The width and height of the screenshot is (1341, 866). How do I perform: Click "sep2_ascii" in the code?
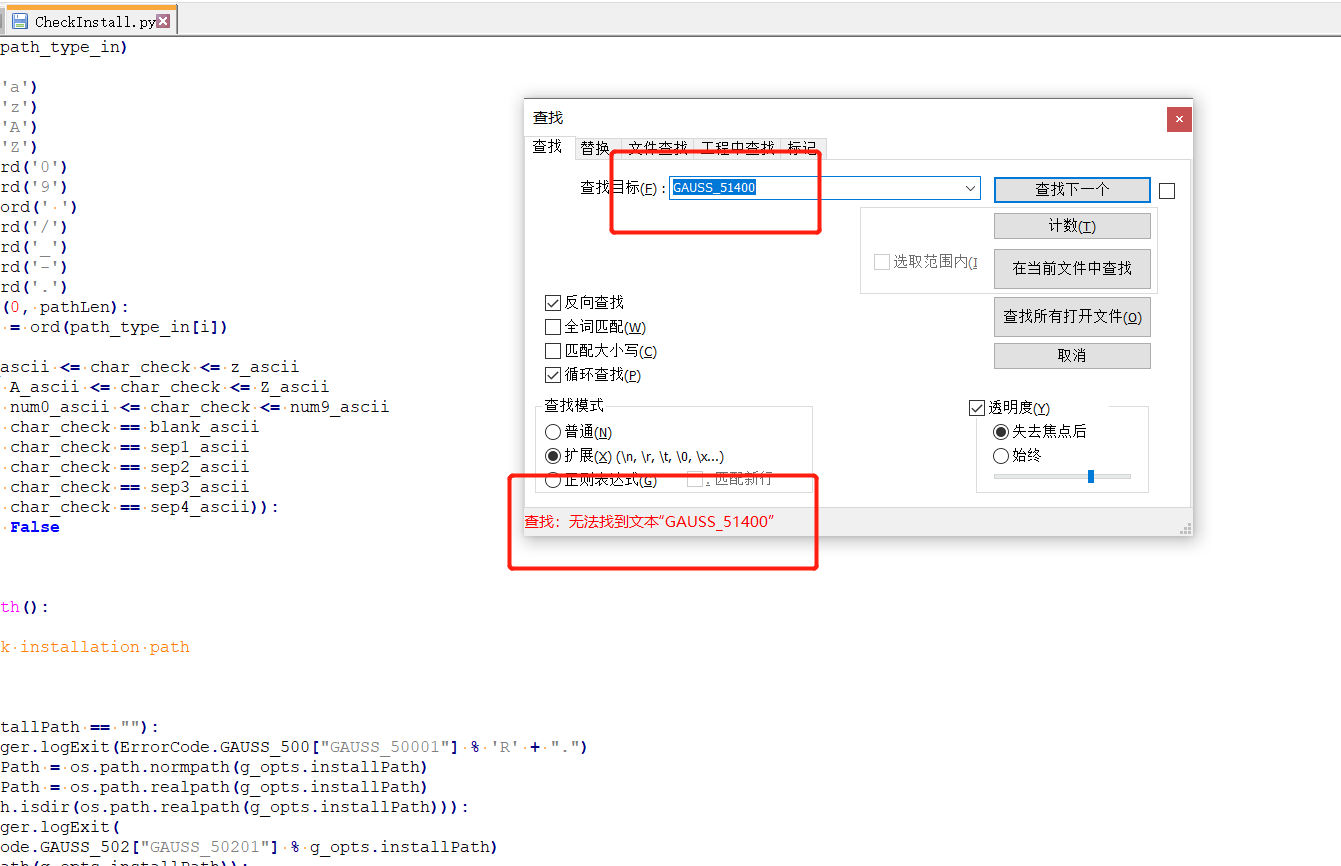click(200, 467)
